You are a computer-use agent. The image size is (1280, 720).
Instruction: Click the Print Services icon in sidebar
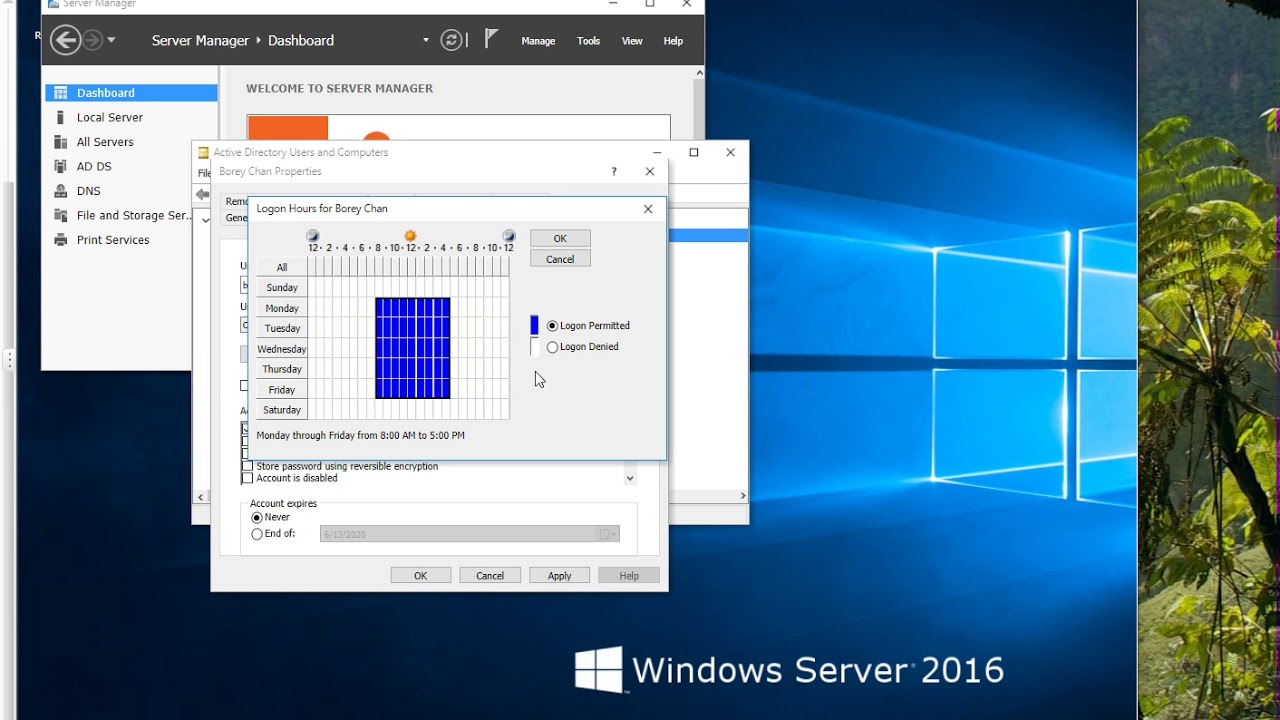coord(60,240)
